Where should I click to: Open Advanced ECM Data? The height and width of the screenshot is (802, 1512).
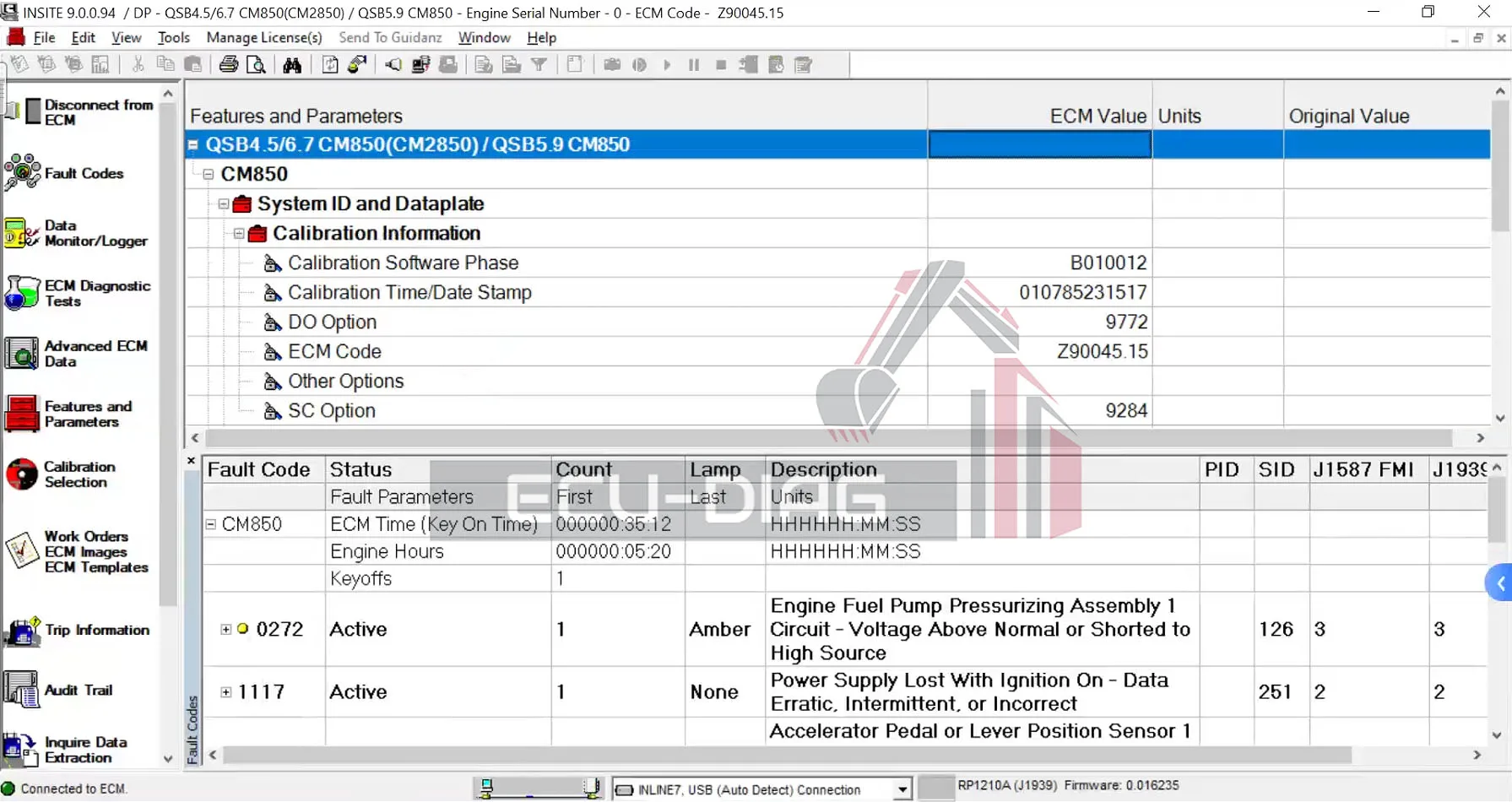pos(76,353)
